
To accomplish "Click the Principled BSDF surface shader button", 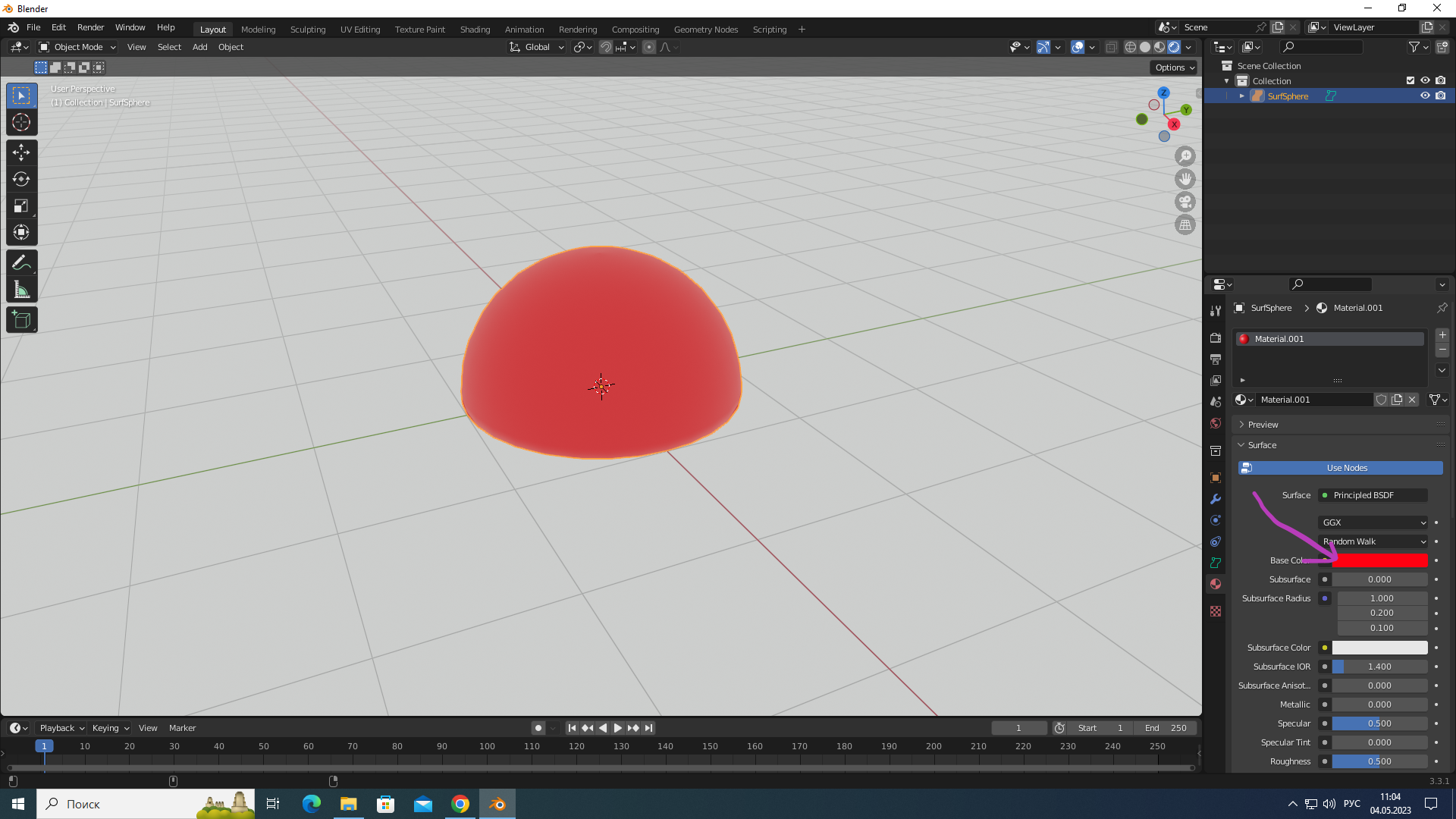I will coord(1373,495).
